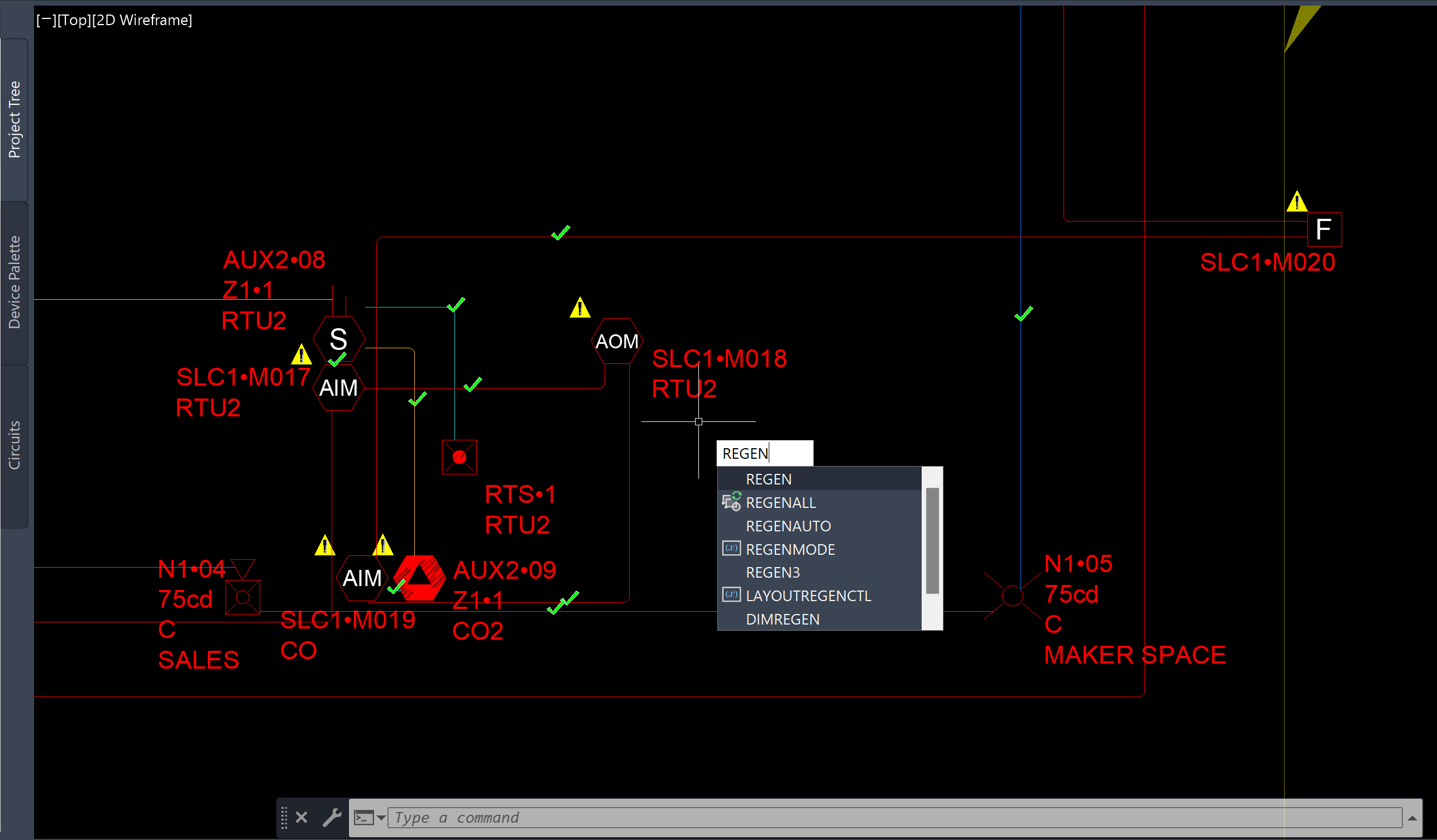Pick REGEN3 in the autocomplete list
Viewport: 1437px width, 840px height.
tap(820, 572)
